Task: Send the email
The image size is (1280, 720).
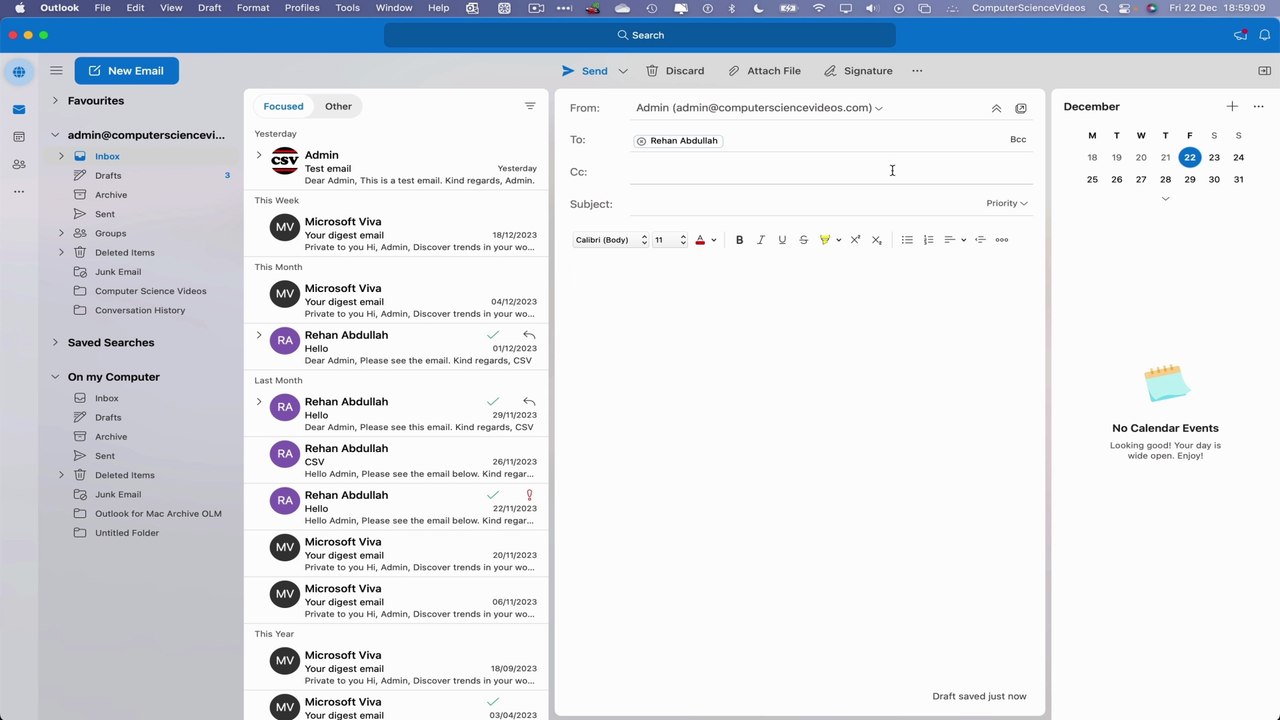Action: tap(585, 71)
